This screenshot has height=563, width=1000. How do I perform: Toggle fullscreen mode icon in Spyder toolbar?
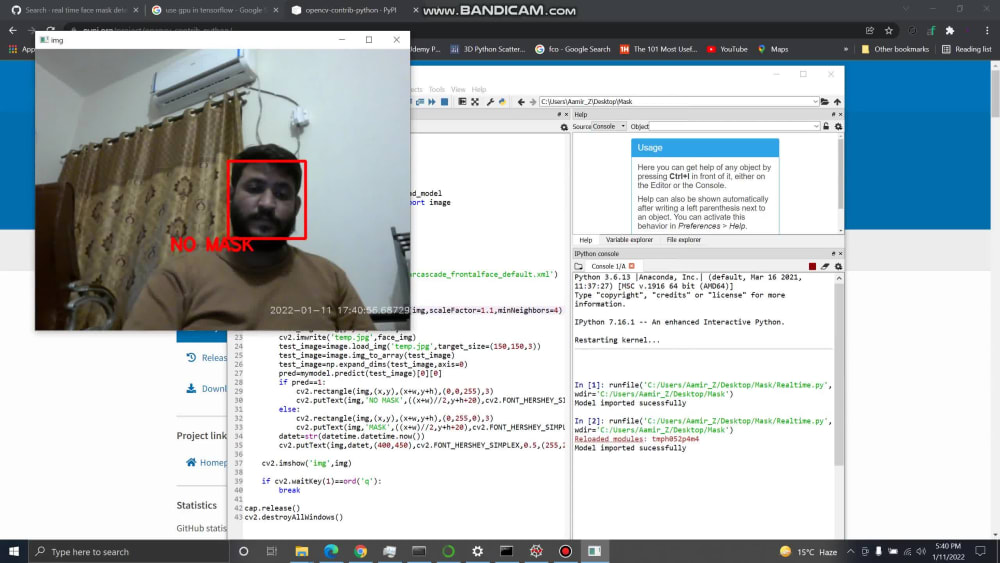(475, 101)
